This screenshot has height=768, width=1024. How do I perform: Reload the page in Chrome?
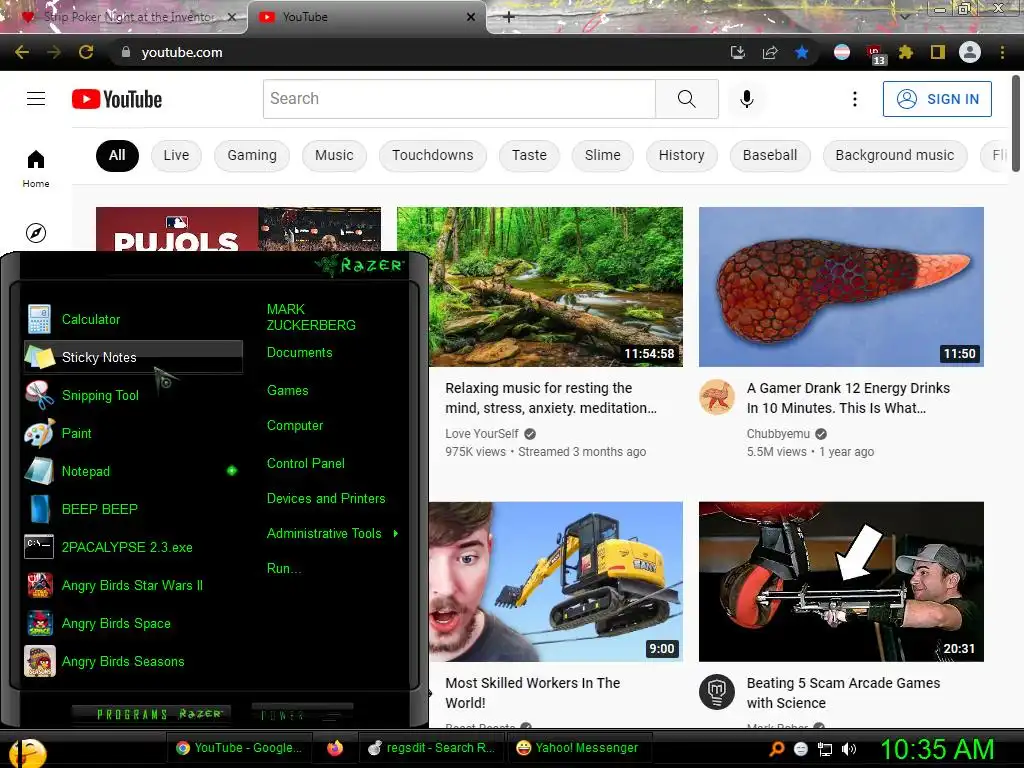point(86,52)
